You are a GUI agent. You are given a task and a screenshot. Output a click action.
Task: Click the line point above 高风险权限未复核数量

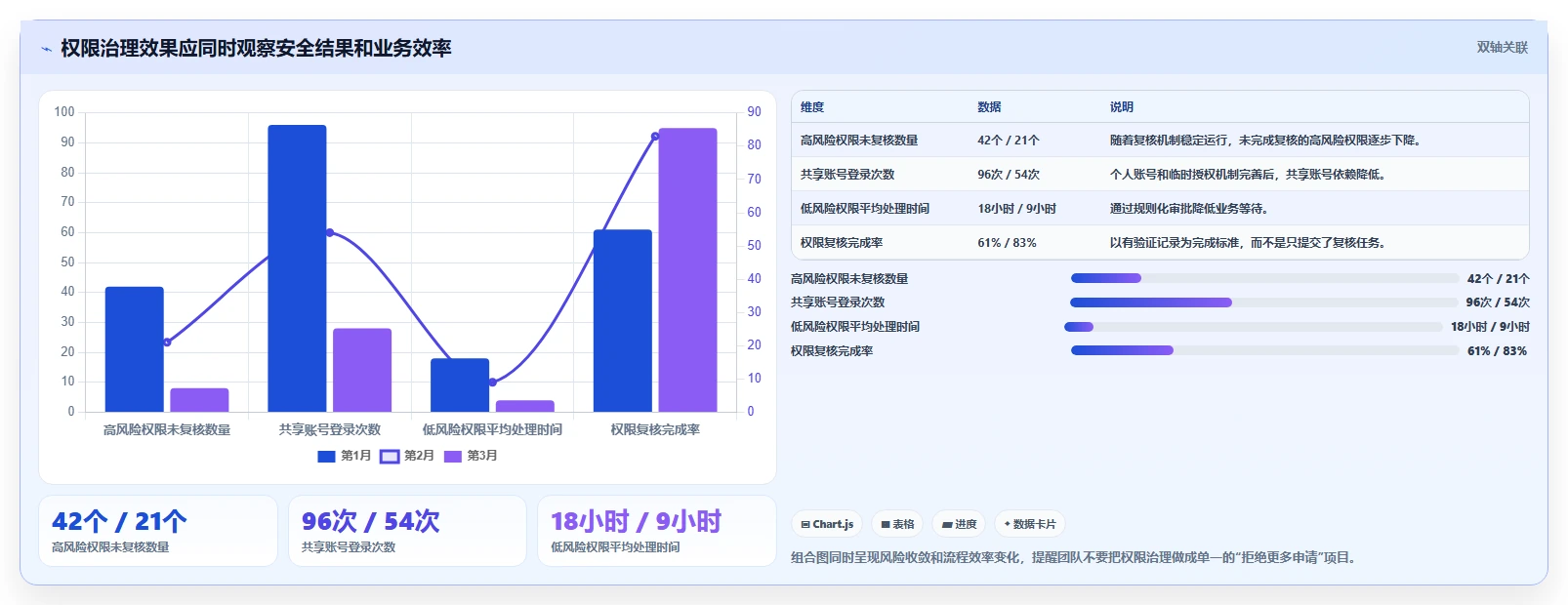click(167, 343)
